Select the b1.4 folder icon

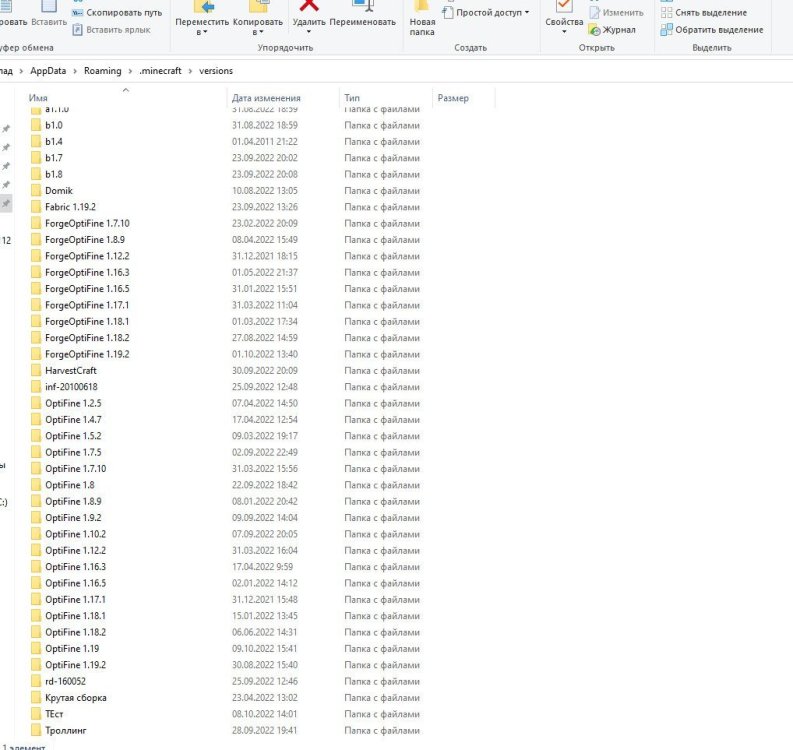click(36, 142)
